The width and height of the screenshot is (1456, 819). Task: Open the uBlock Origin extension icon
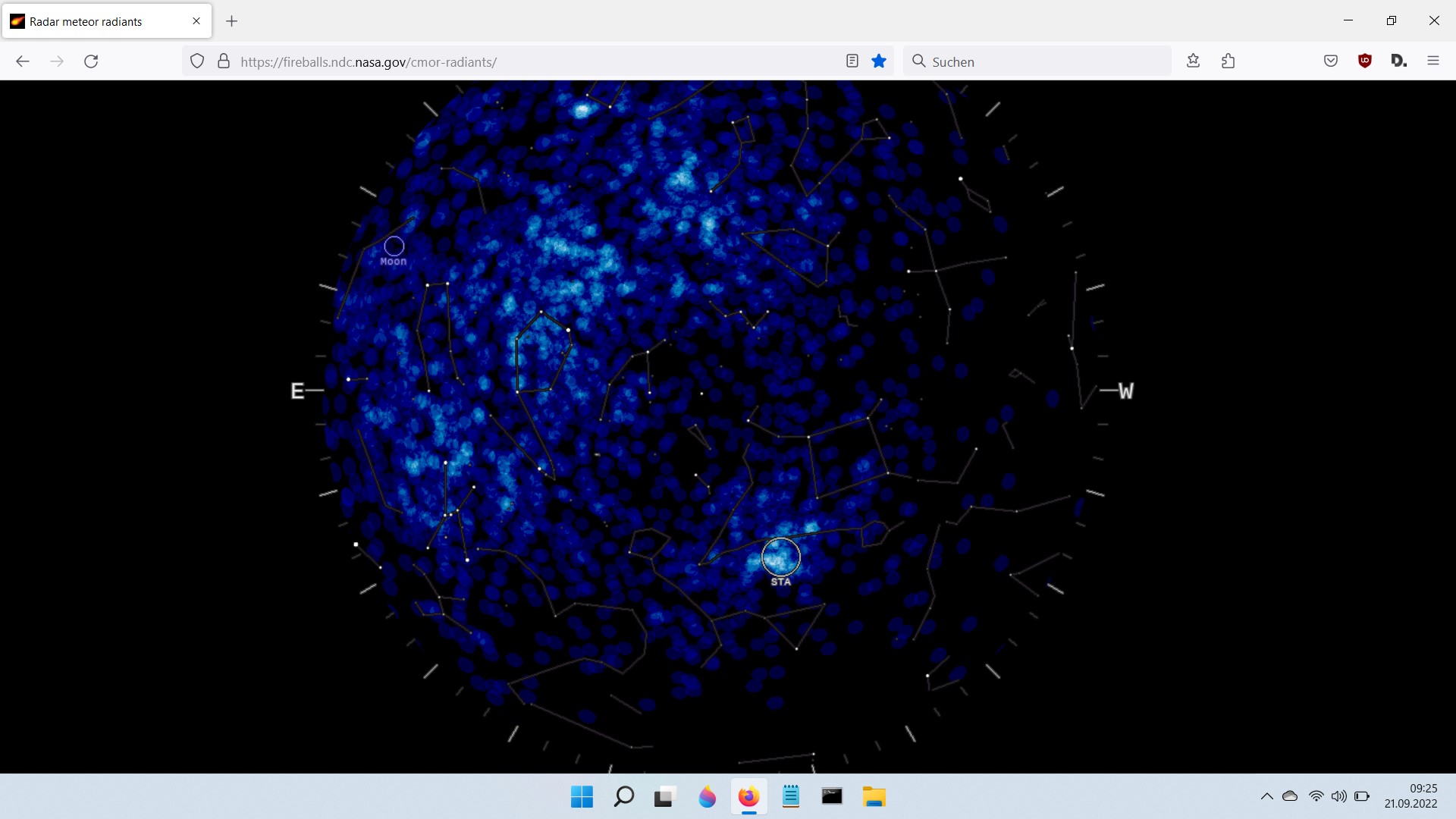tap(1365, 61)
